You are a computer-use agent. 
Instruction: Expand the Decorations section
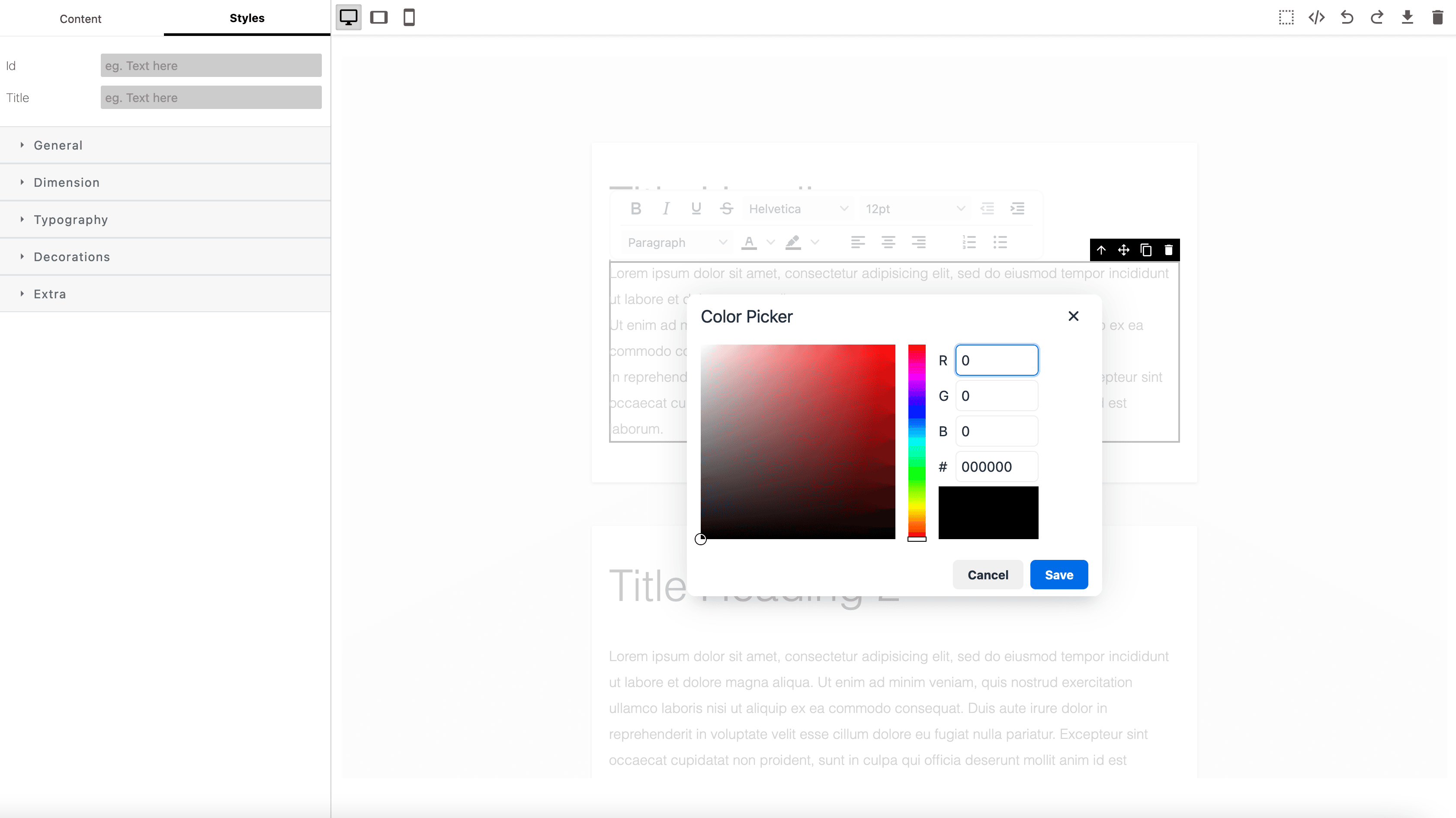[72, 256]
